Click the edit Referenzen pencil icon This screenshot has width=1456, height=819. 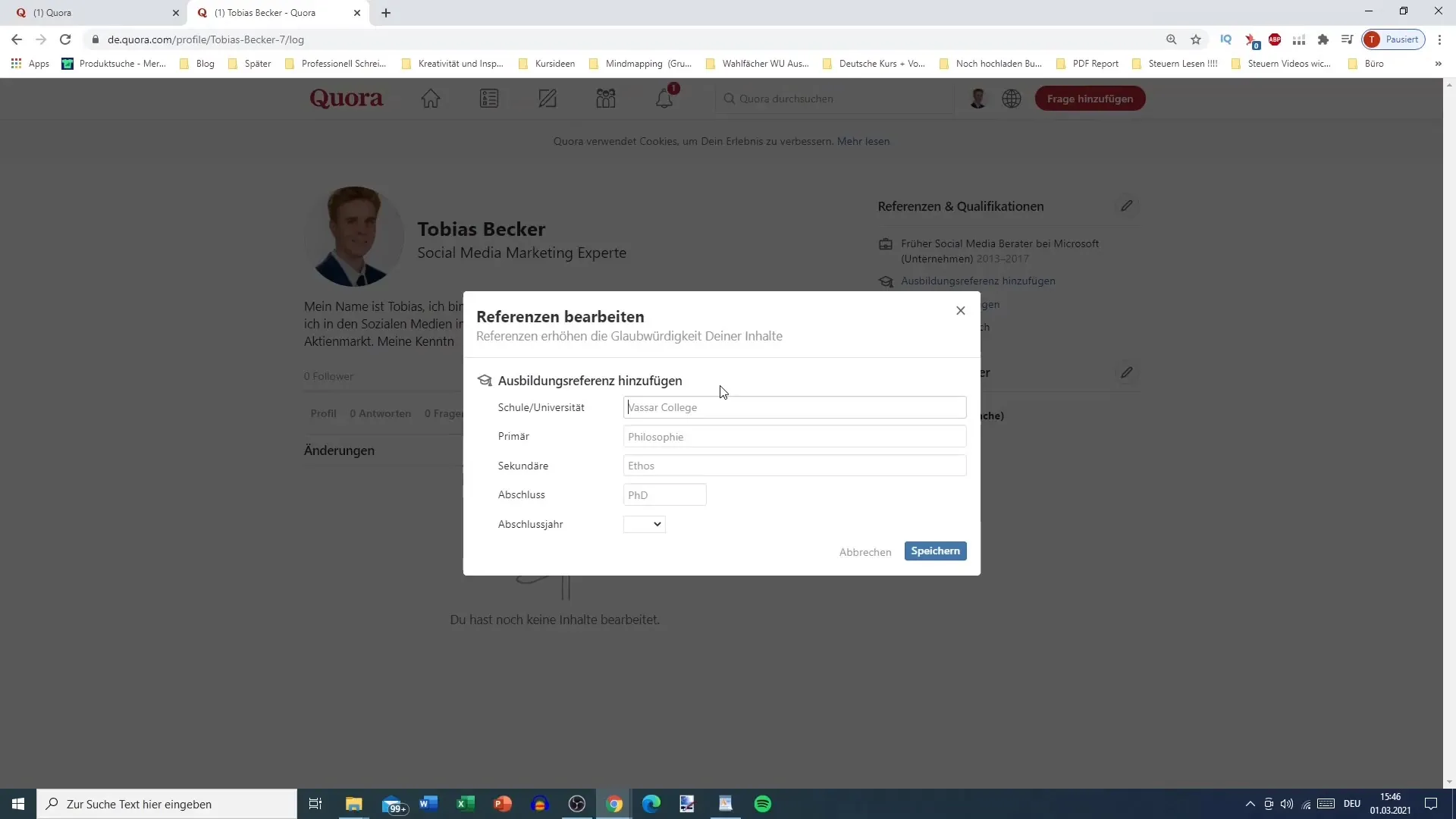(x=1127, y=206)
